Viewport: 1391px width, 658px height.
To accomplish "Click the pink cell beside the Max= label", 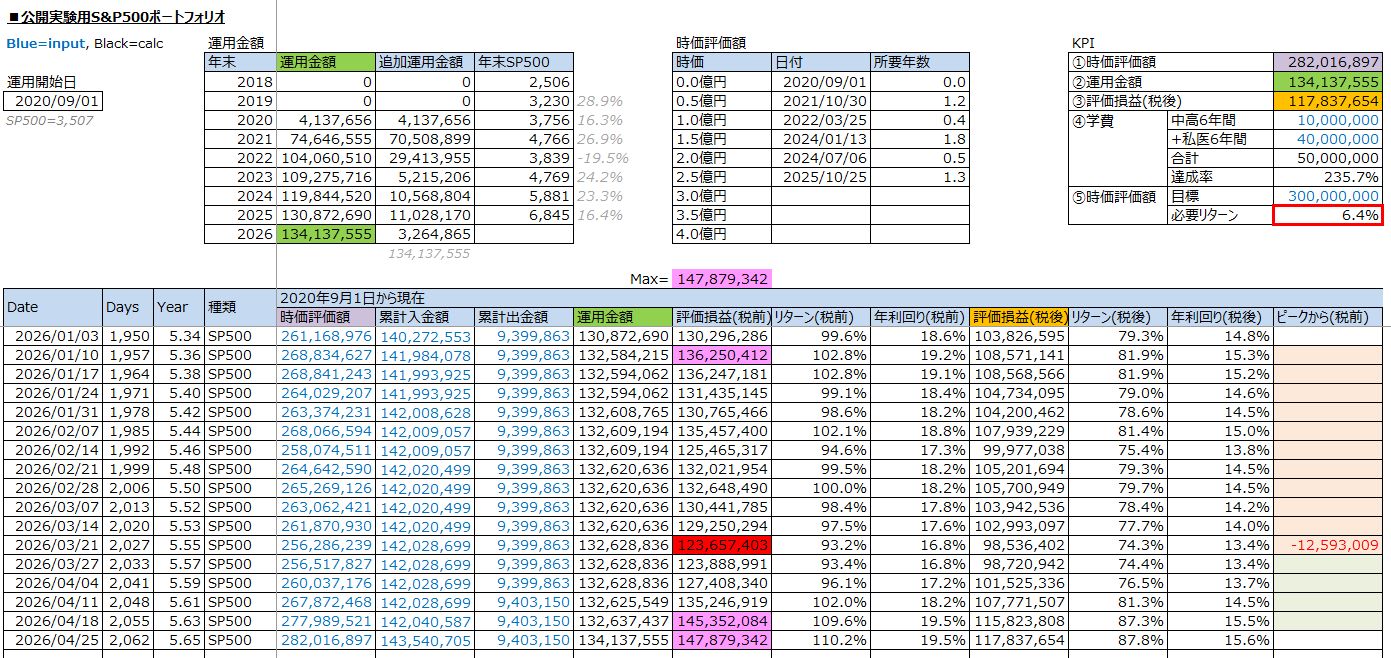I will [x=721, y=279].
